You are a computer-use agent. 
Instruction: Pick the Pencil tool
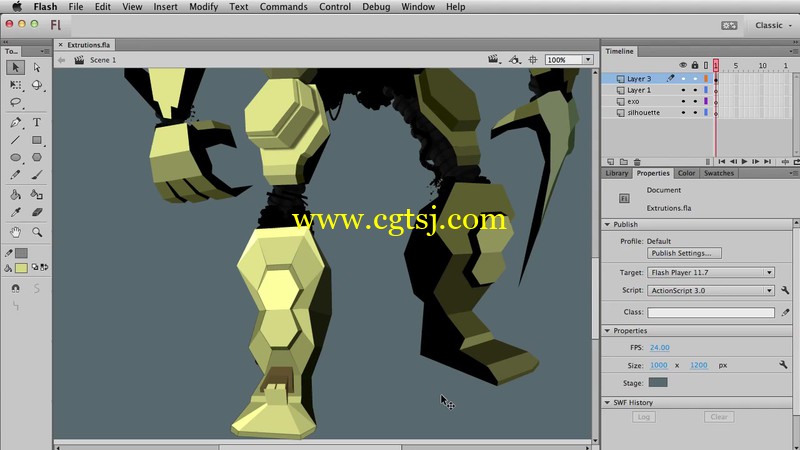[x=15, y=175]
